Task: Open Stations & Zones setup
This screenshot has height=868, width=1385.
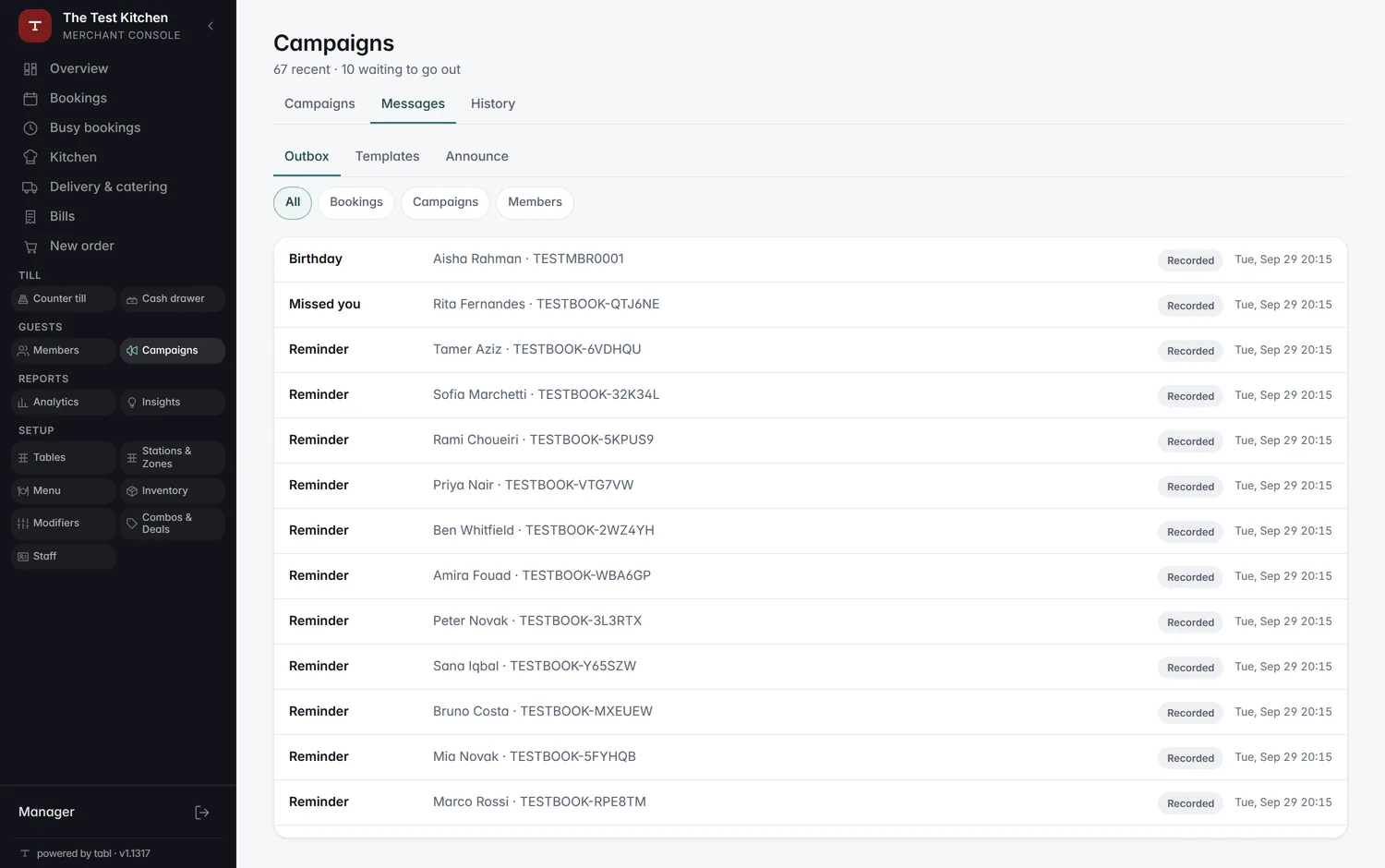Action: [x=173, y=458]
